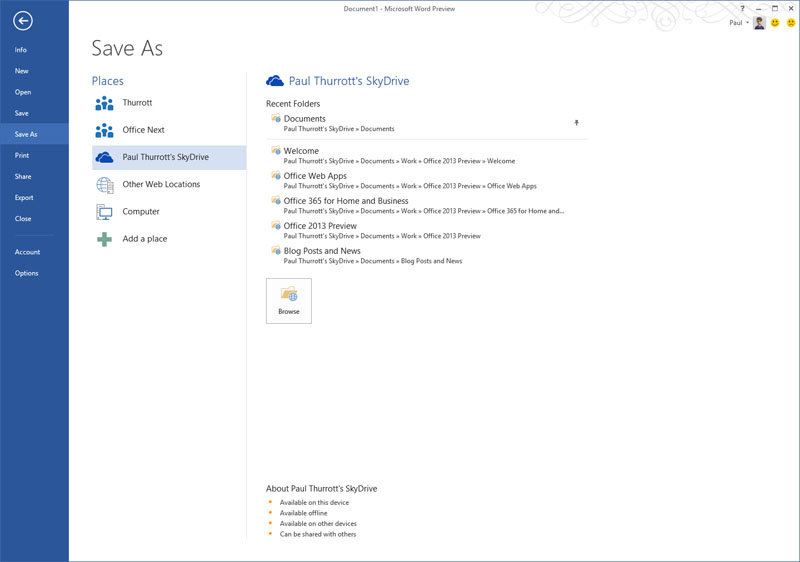This screenshot has height=562, width=800.
Task: Open the Export tab
Action: (x=24, y=198)
